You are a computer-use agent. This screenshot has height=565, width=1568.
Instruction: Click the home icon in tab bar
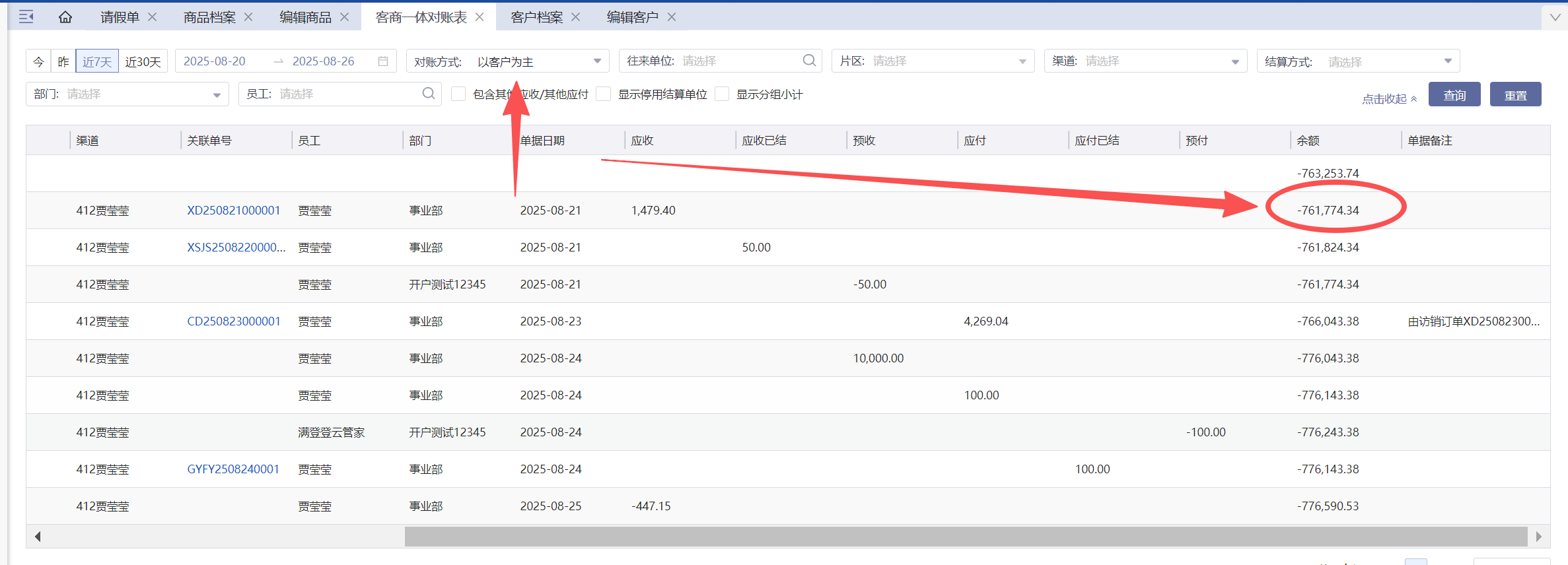65,17
